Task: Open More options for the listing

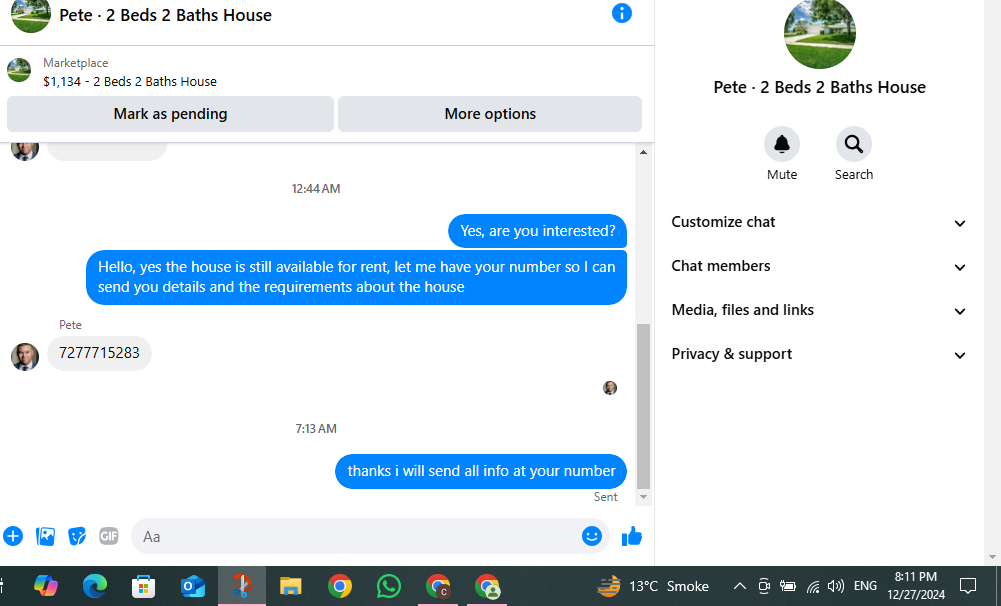Action: coord(490,114)
